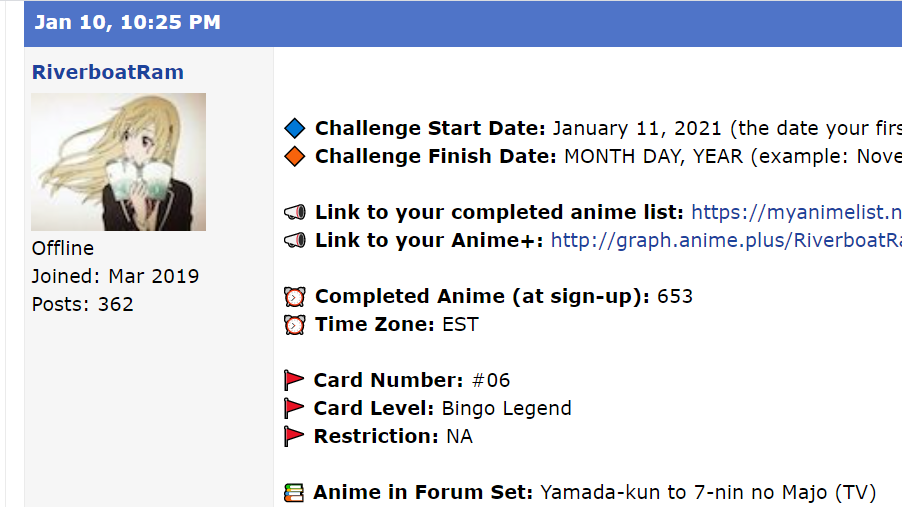902x507 pixels.
Task: Click the orange diamond beside Challenge Finish Date
Action: [x=294, y=157]
